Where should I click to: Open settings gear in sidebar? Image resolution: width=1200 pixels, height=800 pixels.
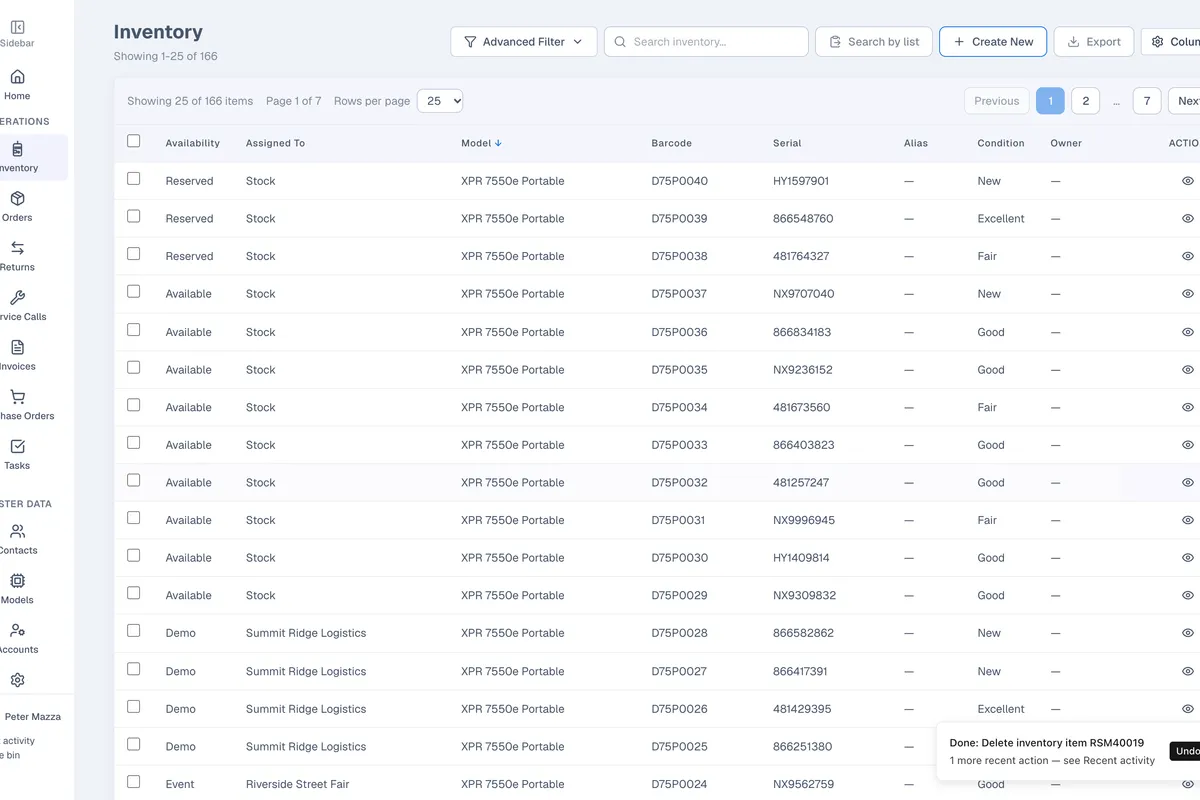click(17, 680)
